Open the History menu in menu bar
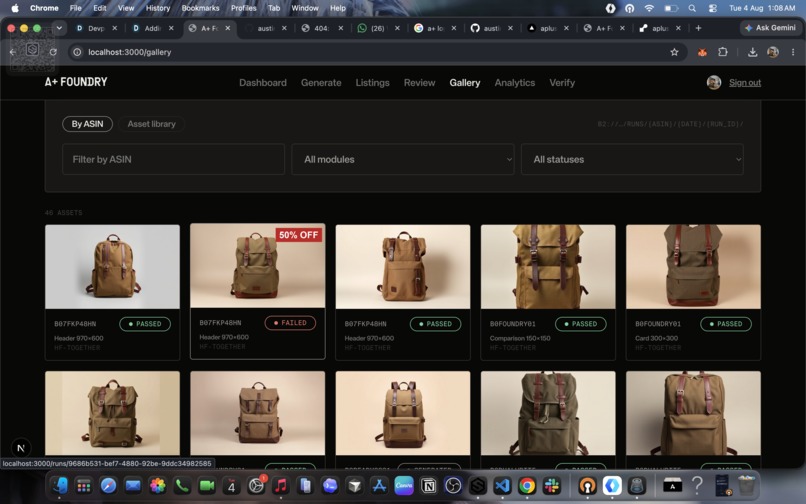The height and width of the screenshot is (504, 806). [158, 8]
